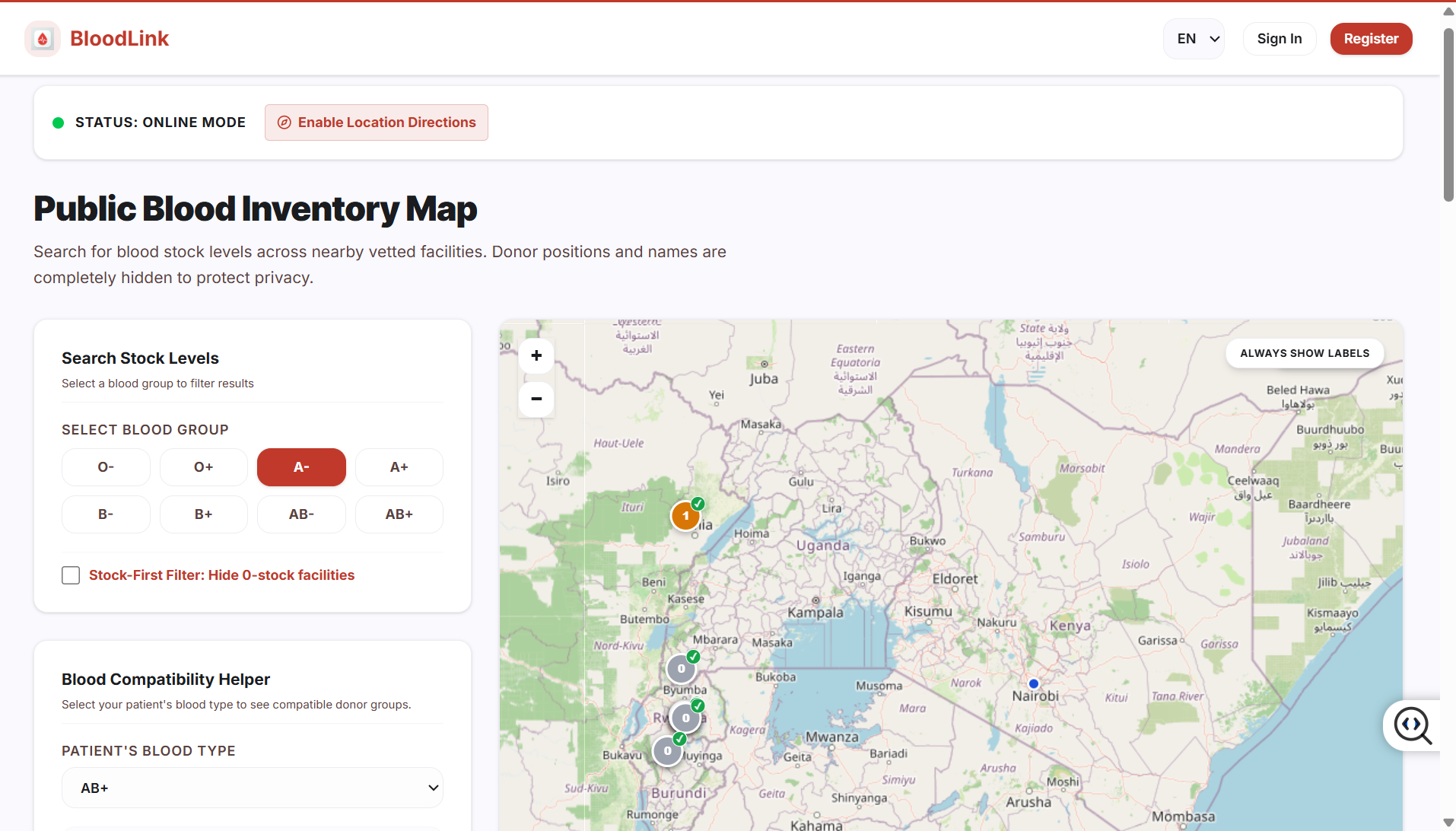
Task: Open the floating code search widget
Action: [1413, 725]
